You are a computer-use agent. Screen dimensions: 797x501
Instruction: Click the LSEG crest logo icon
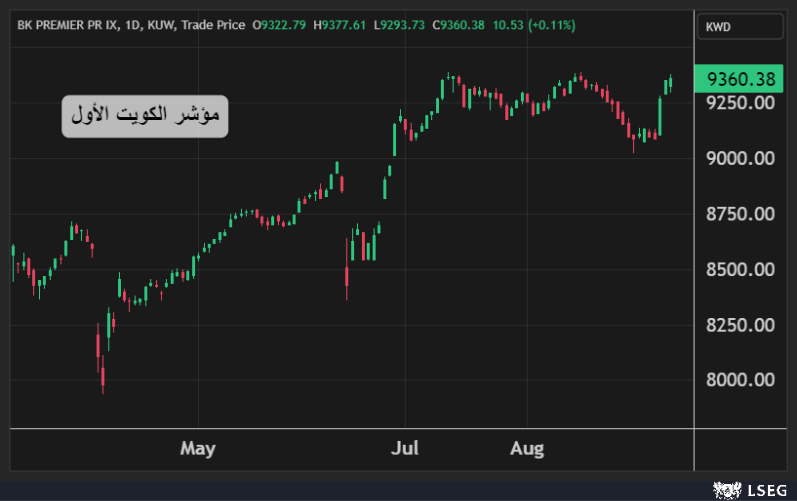(x=722, y=490)
